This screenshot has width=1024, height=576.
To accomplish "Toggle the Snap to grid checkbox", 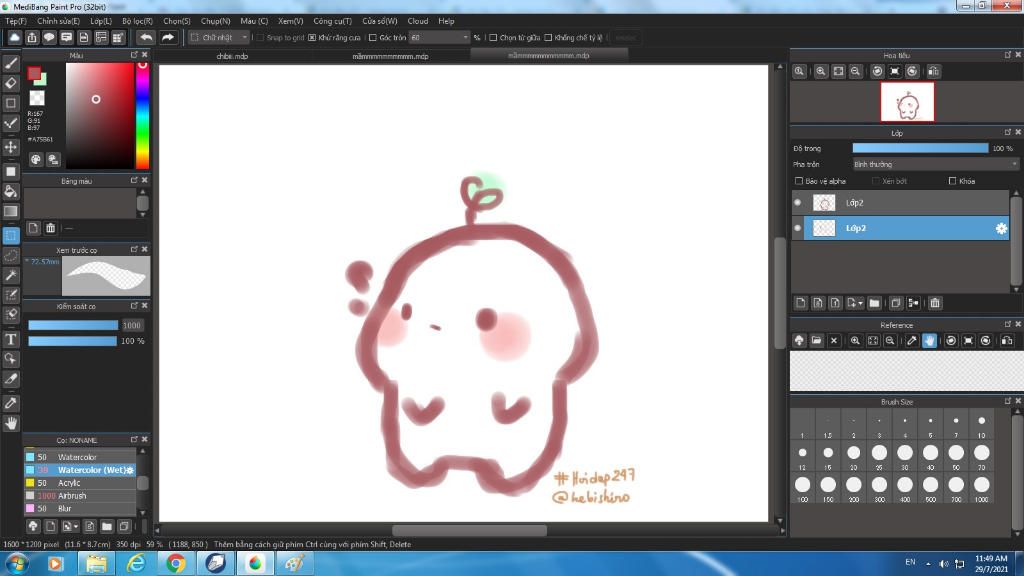I will [x=260, y=38].
